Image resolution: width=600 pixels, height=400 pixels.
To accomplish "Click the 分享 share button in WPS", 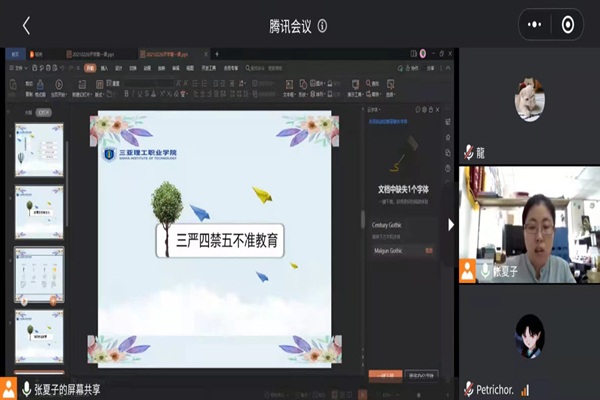I will [431, 68].
